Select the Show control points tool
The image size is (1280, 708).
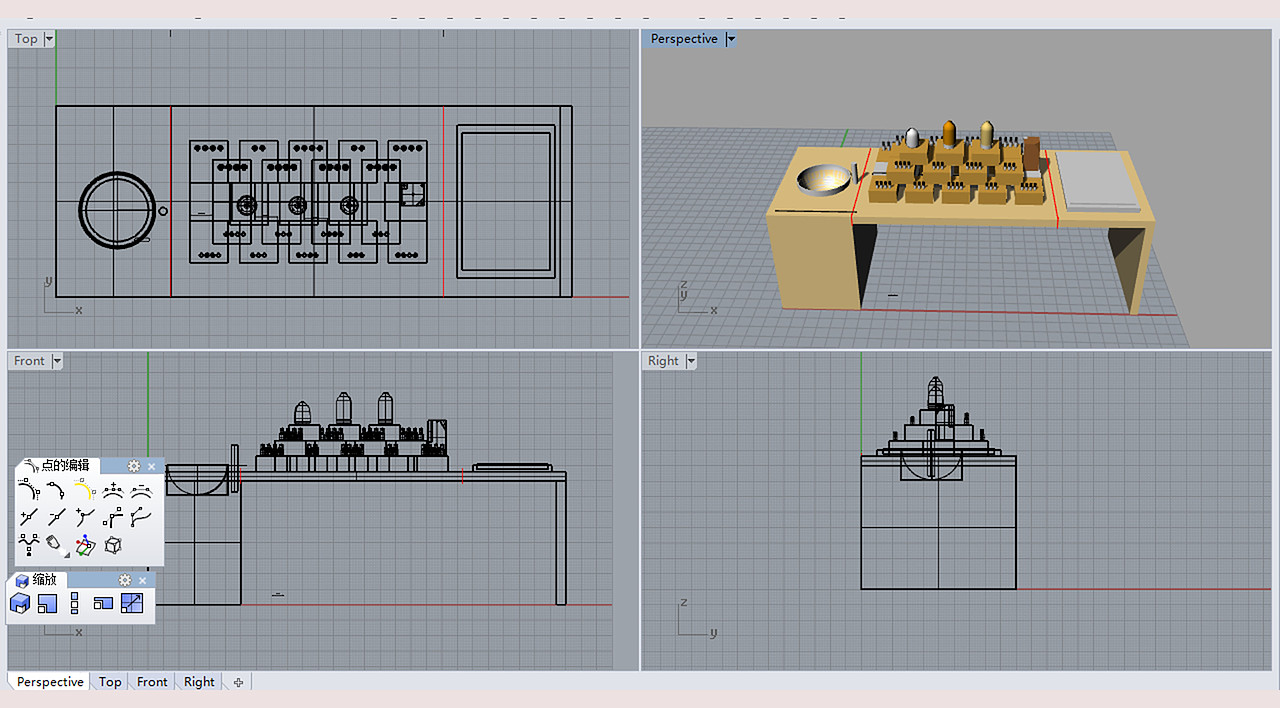[28, 490]
